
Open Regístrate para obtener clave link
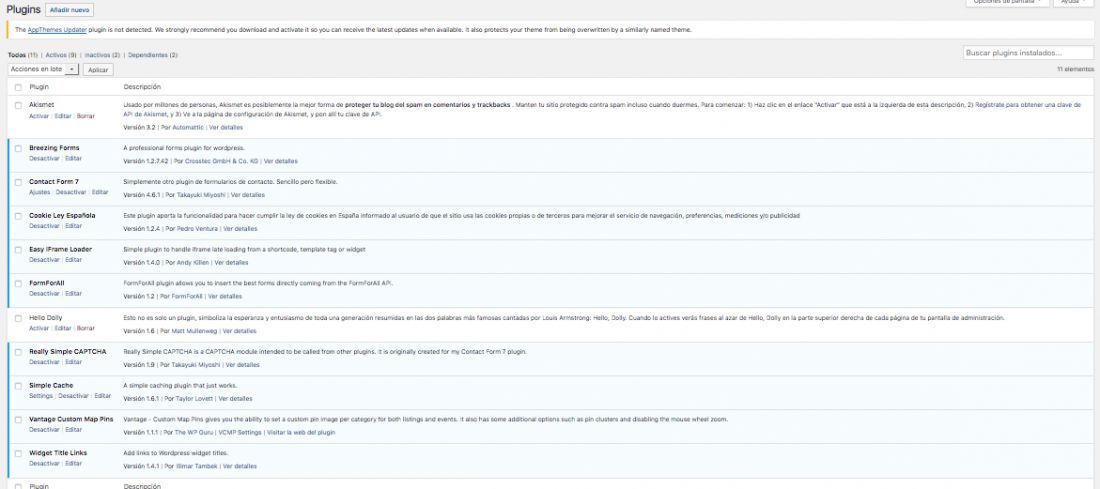(x=1028, y=105)
